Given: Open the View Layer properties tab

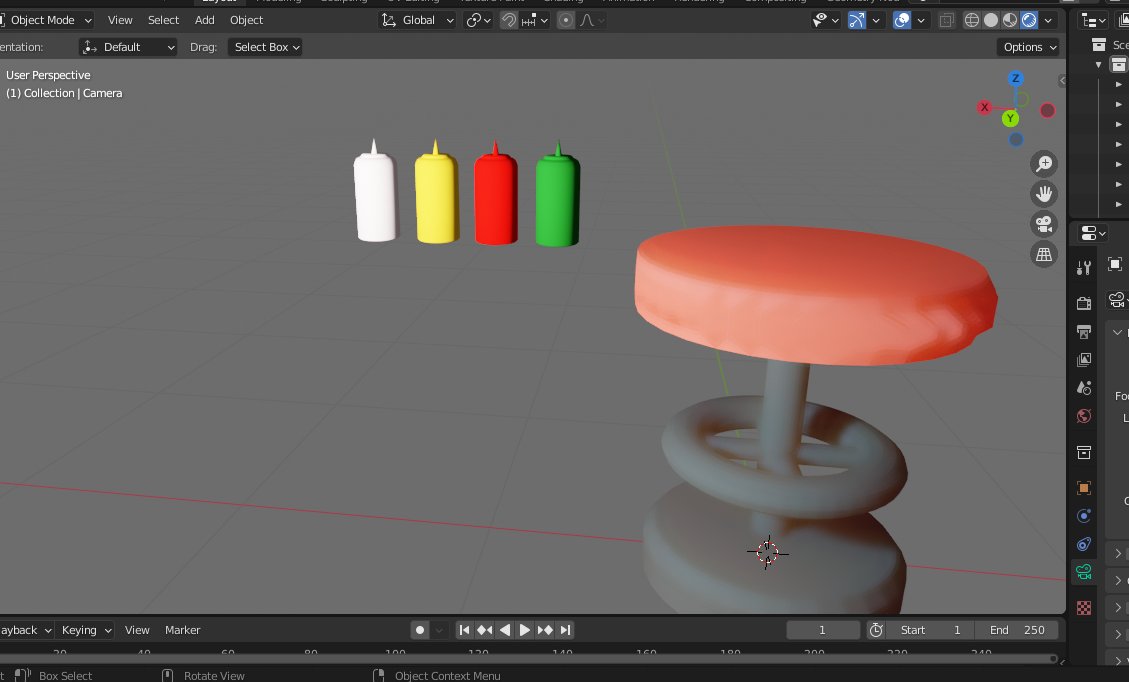Looking at the screenshot, I should (x=1084, y=359).
